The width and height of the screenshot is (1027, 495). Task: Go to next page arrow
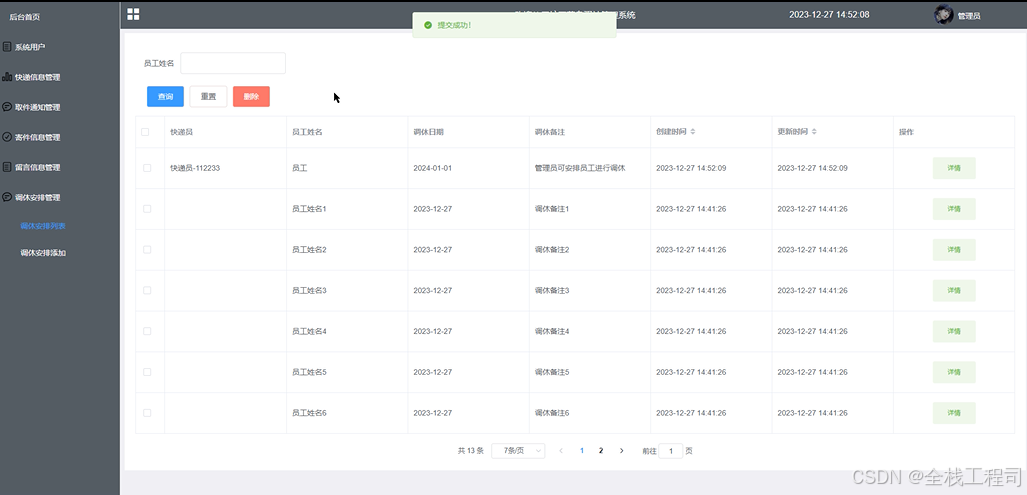622,450
